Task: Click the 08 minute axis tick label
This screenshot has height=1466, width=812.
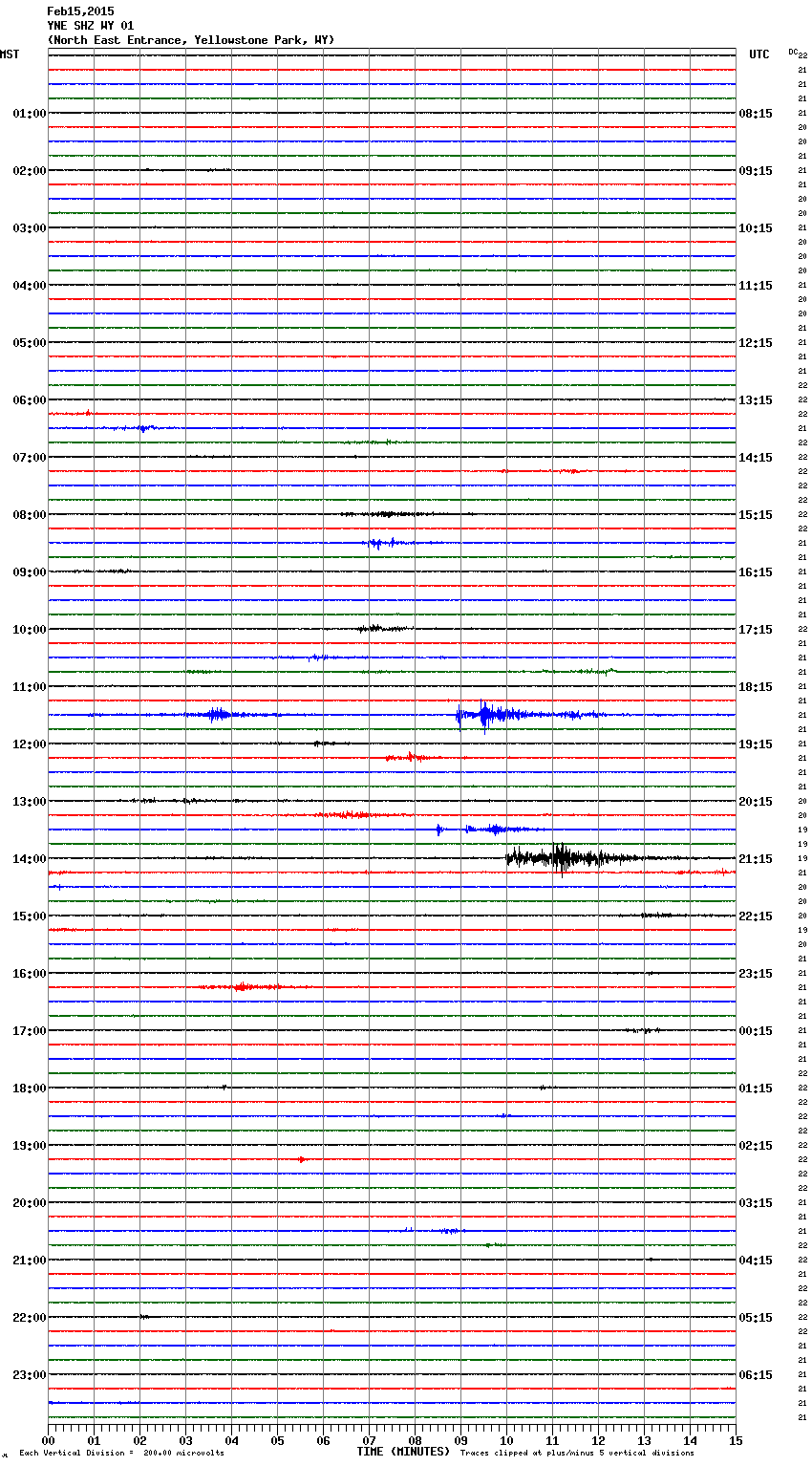Action: (x=415, y=1441)
